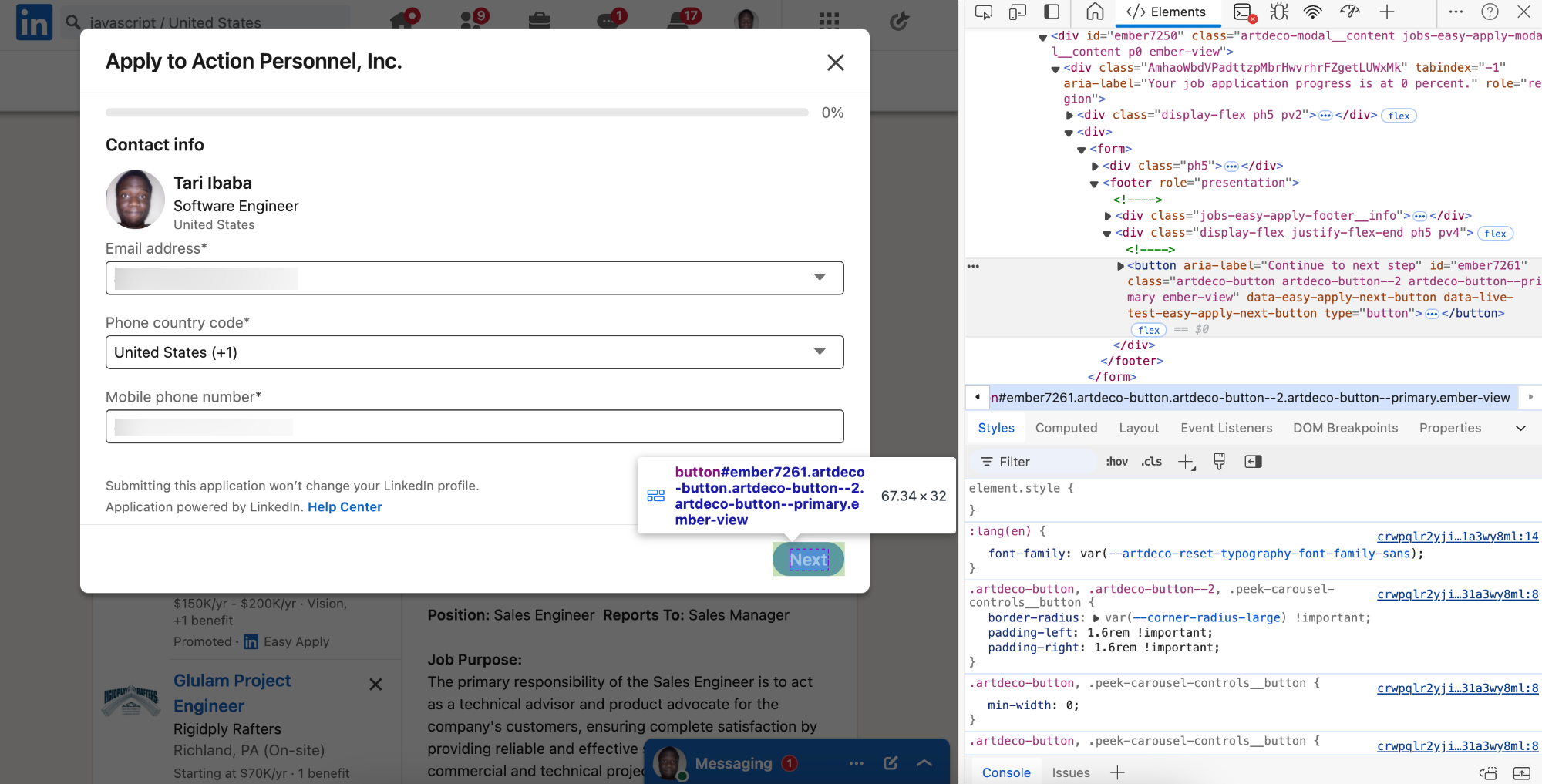Open the DevTools Welcome home icon
Image resolution: width=1542 pixels, height=784 pixels.
[1095, 12]
